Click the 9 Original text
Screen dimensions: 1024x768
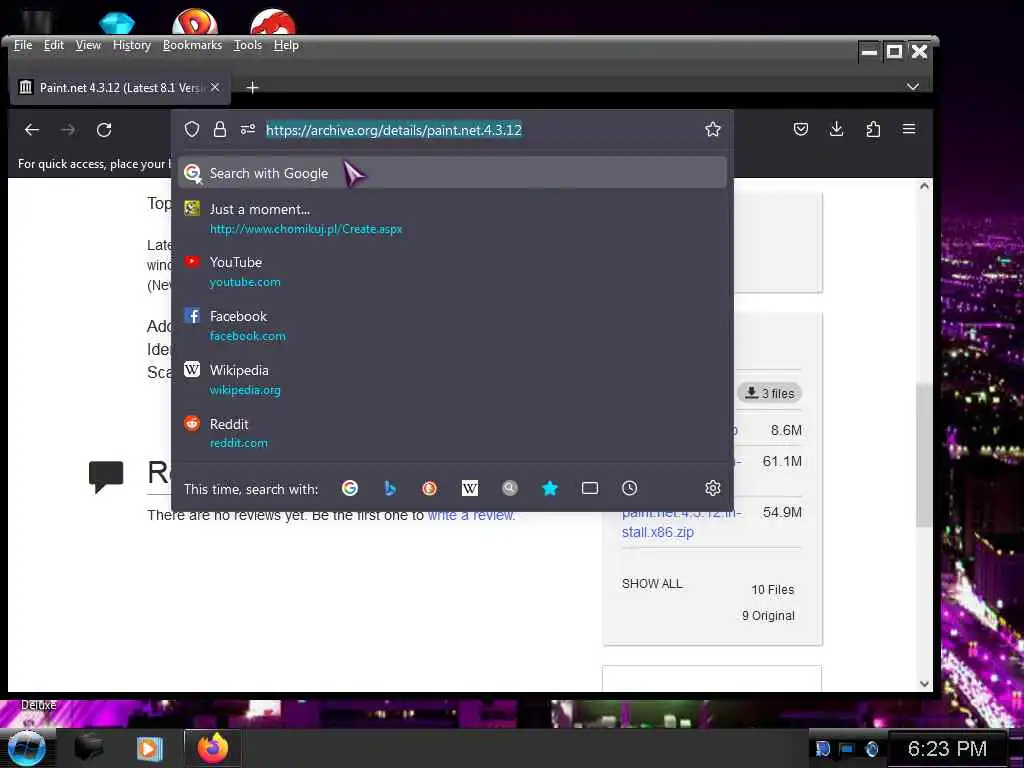point(768,616)
